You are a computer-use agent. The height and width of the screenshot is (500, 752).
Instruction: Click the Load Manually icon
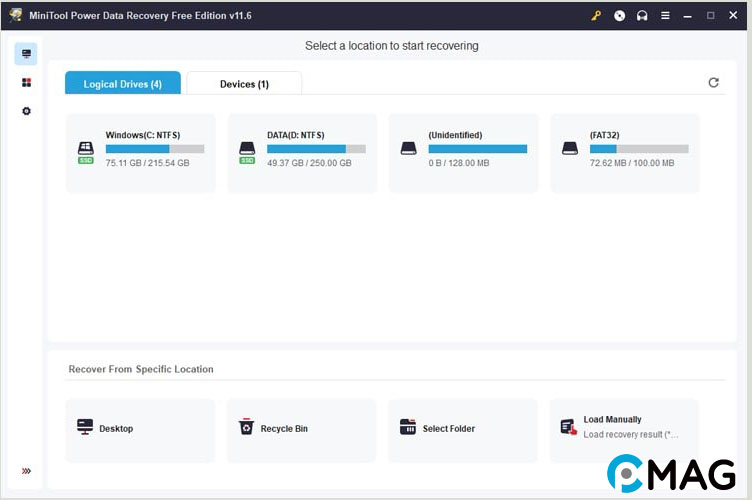569,427
